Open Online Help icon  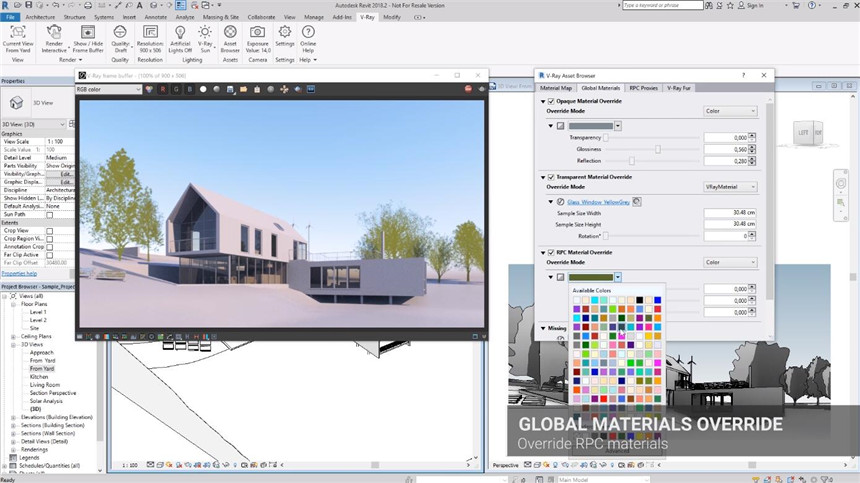[x=307, y=32]
